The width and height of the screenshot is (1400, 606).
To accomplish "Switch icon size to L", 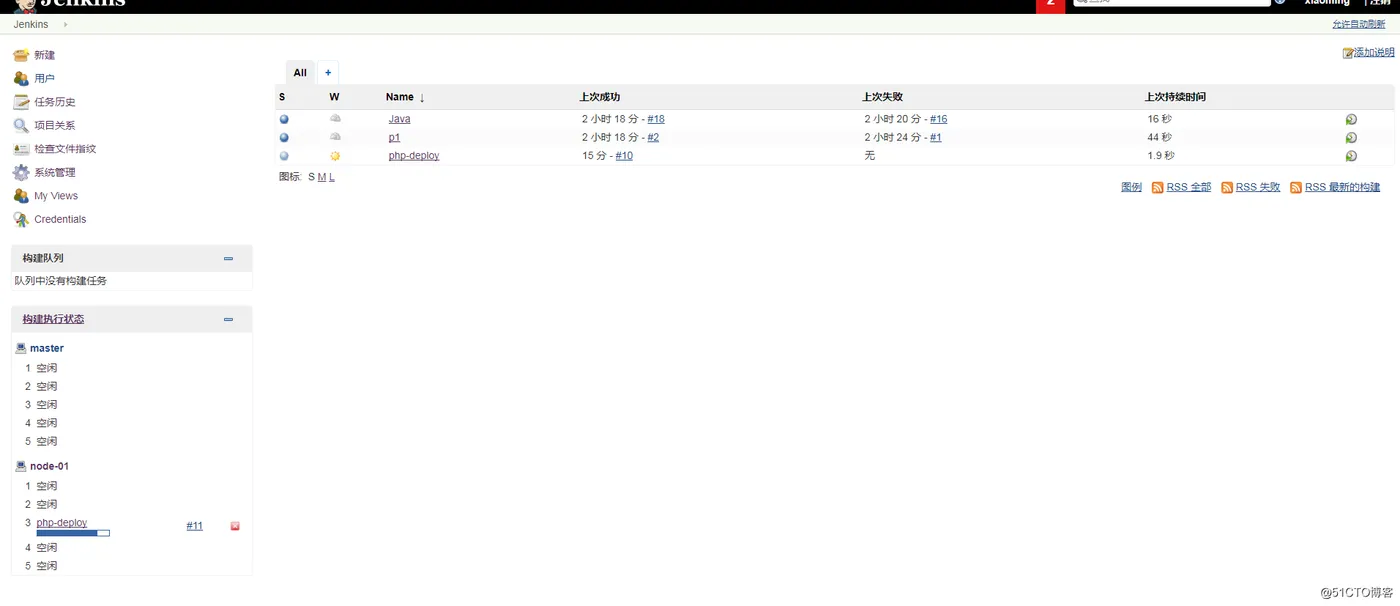I will tap(332, 177).
